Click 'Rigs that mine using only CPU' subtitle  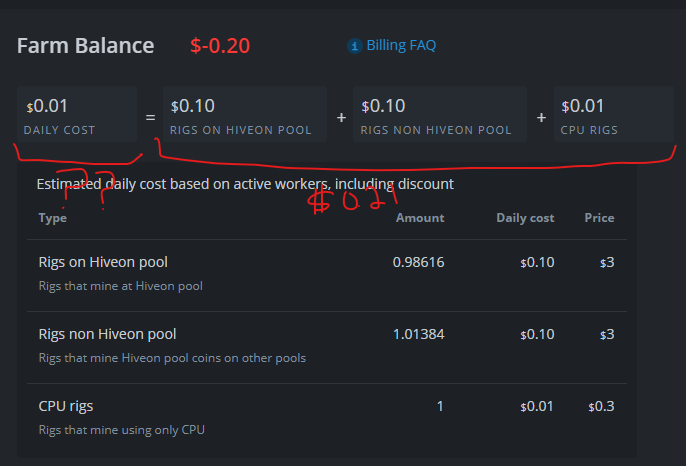(122, 430)
